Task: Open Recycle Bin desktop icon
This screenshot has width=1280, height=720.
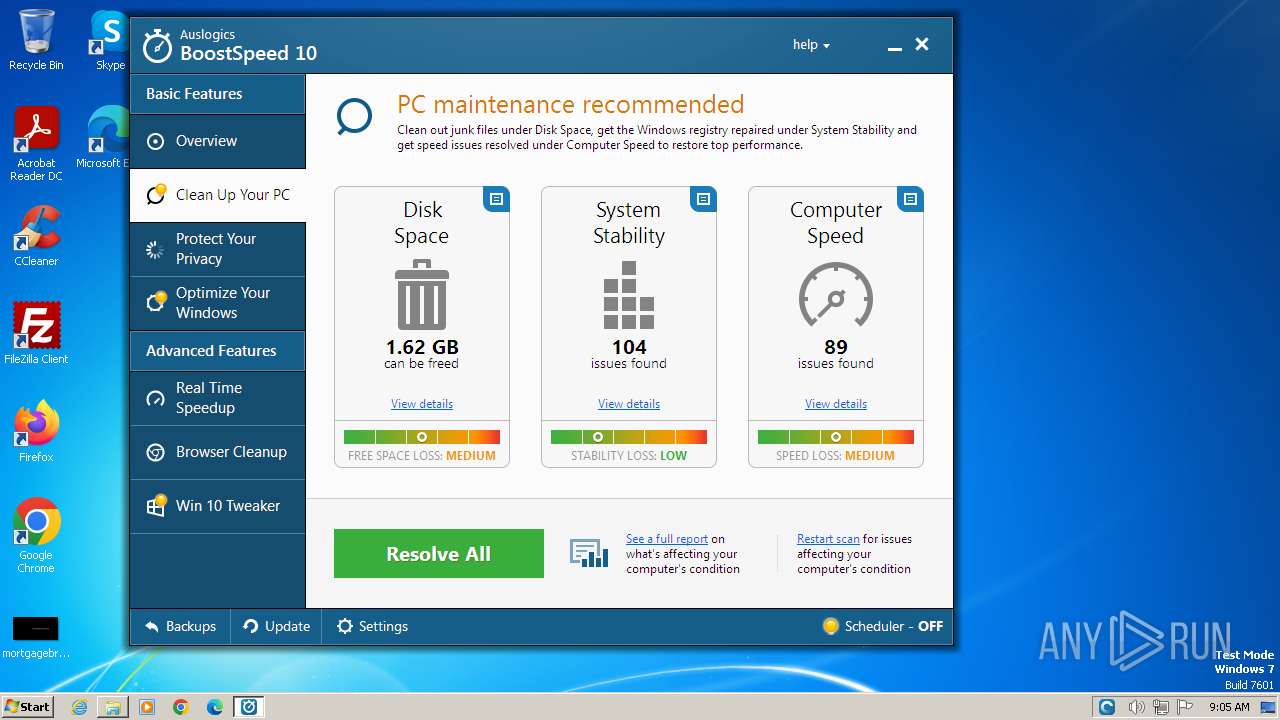Action: 36,40
